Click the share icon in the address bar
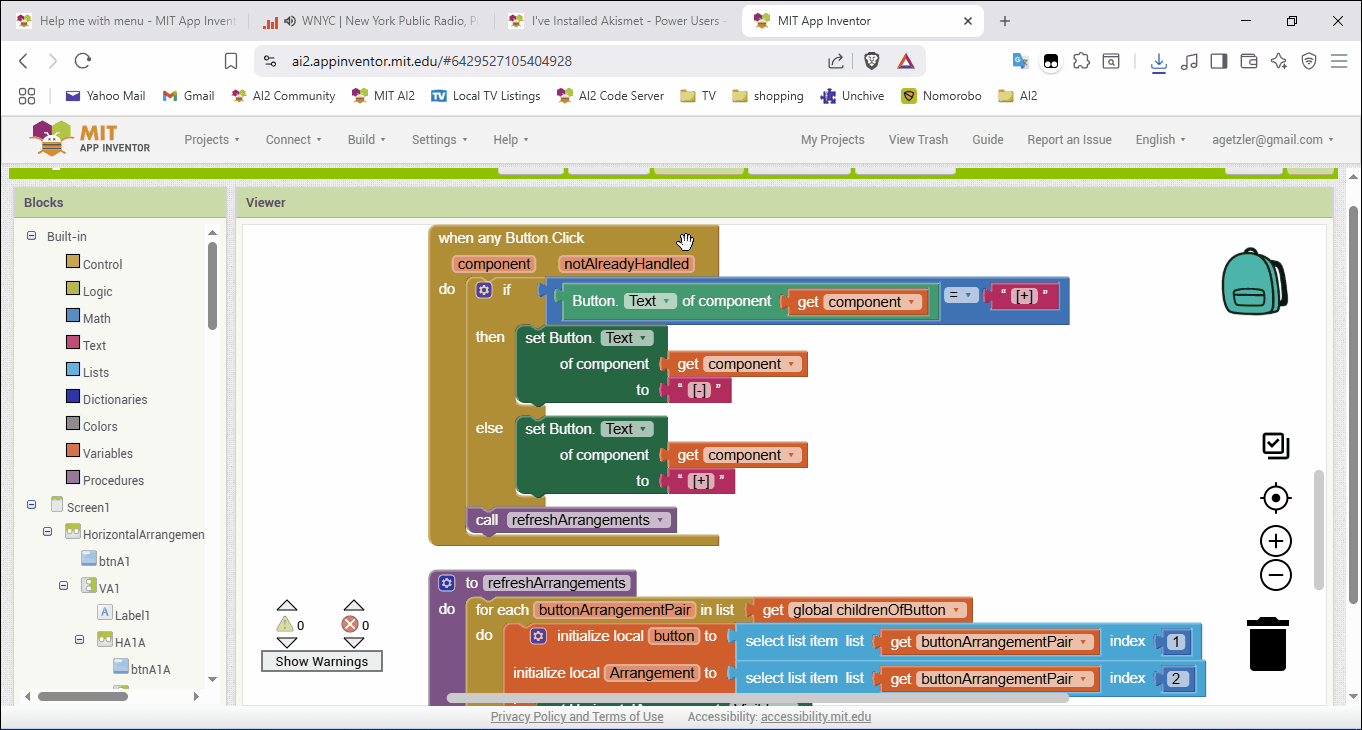Screen dimensions: 1362x730 (836, 61)
